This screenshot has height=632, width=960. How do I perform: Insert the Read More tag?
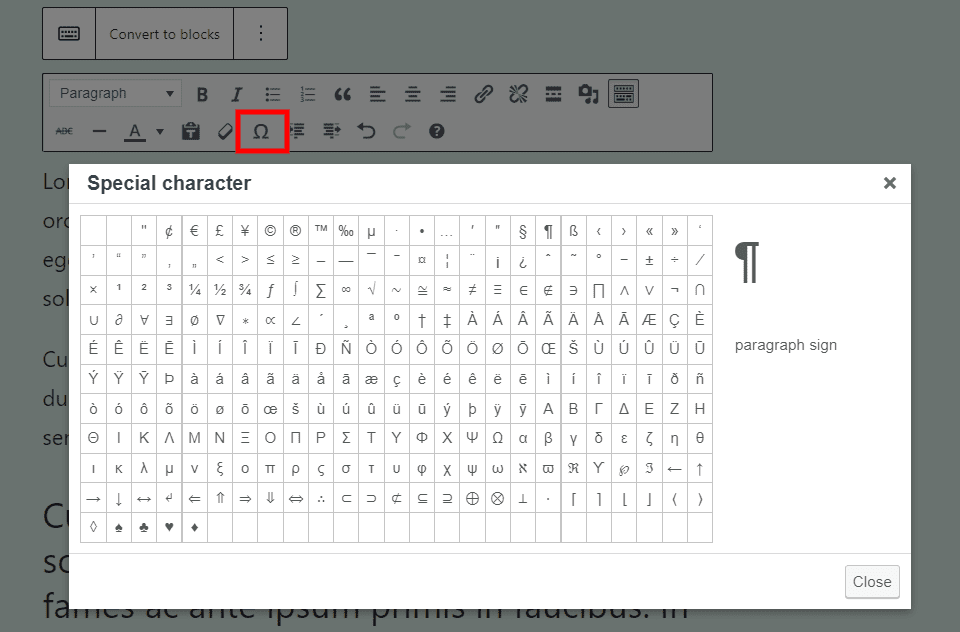(552, 94)
